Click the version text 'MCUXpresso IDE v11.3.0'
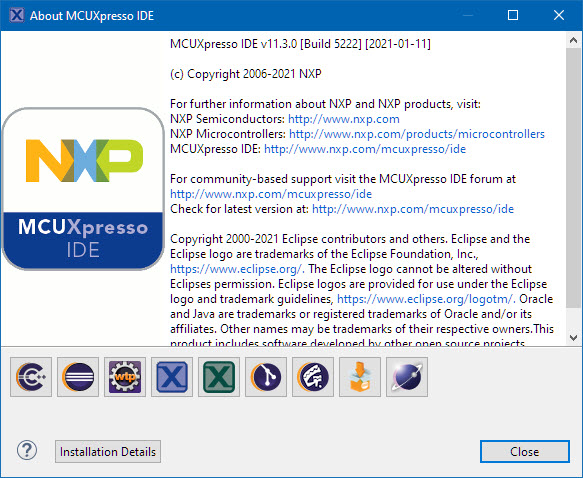 [233, 44]
